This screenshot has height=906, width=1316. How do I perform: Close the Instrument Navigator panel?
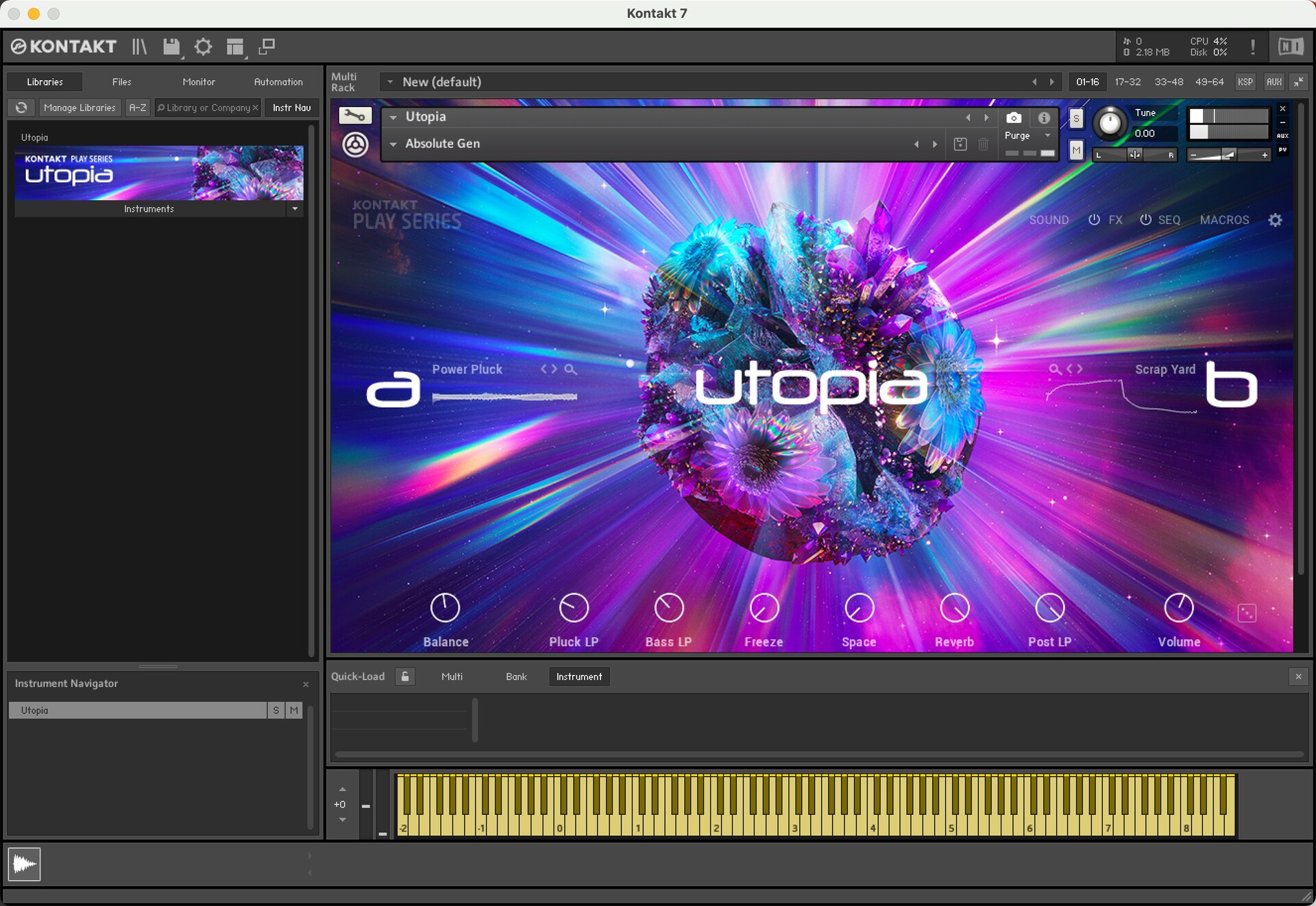306,684
